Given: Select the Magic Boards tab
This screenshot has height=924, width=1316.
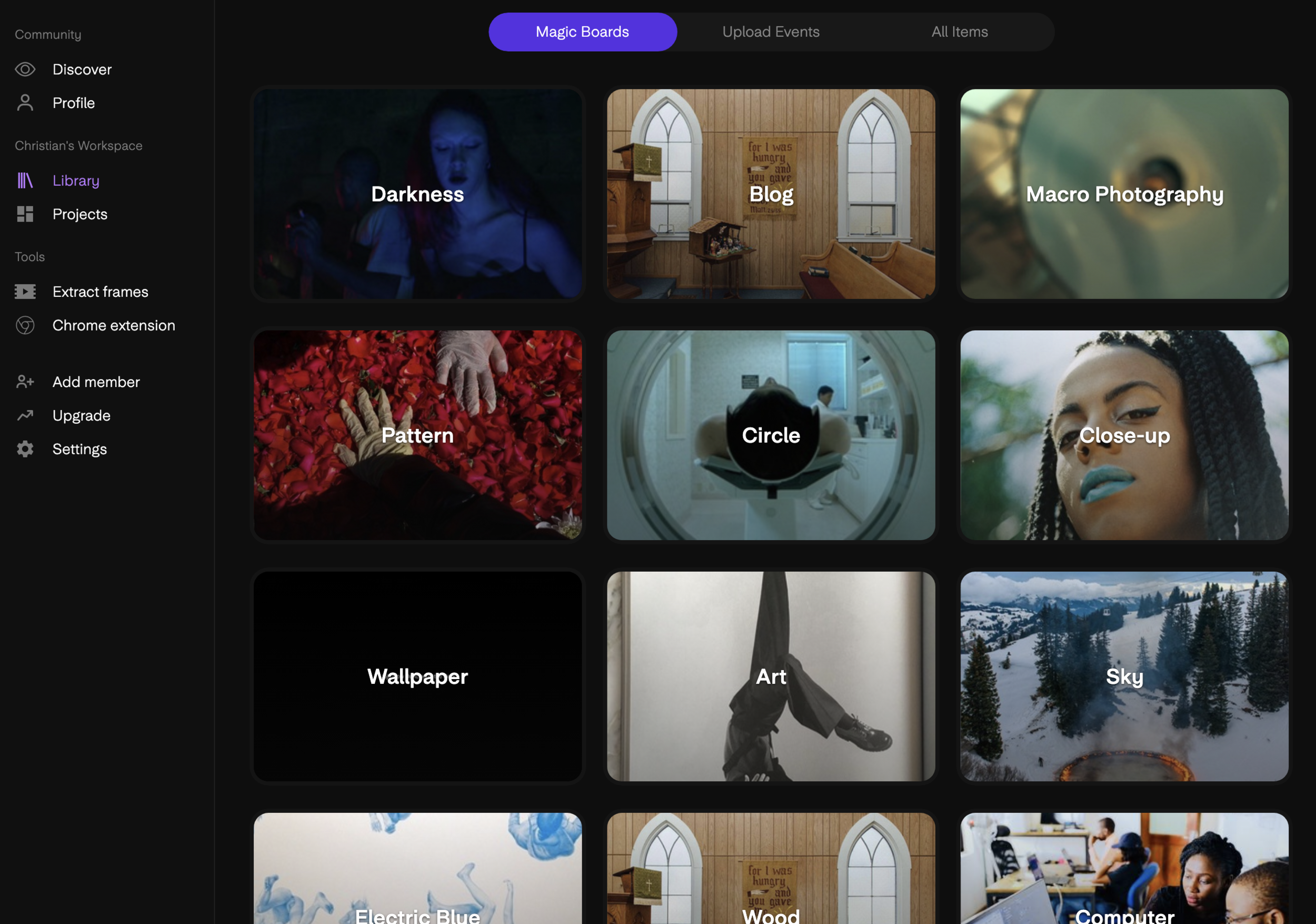Looking at the screenshot, I should point(582,32).
